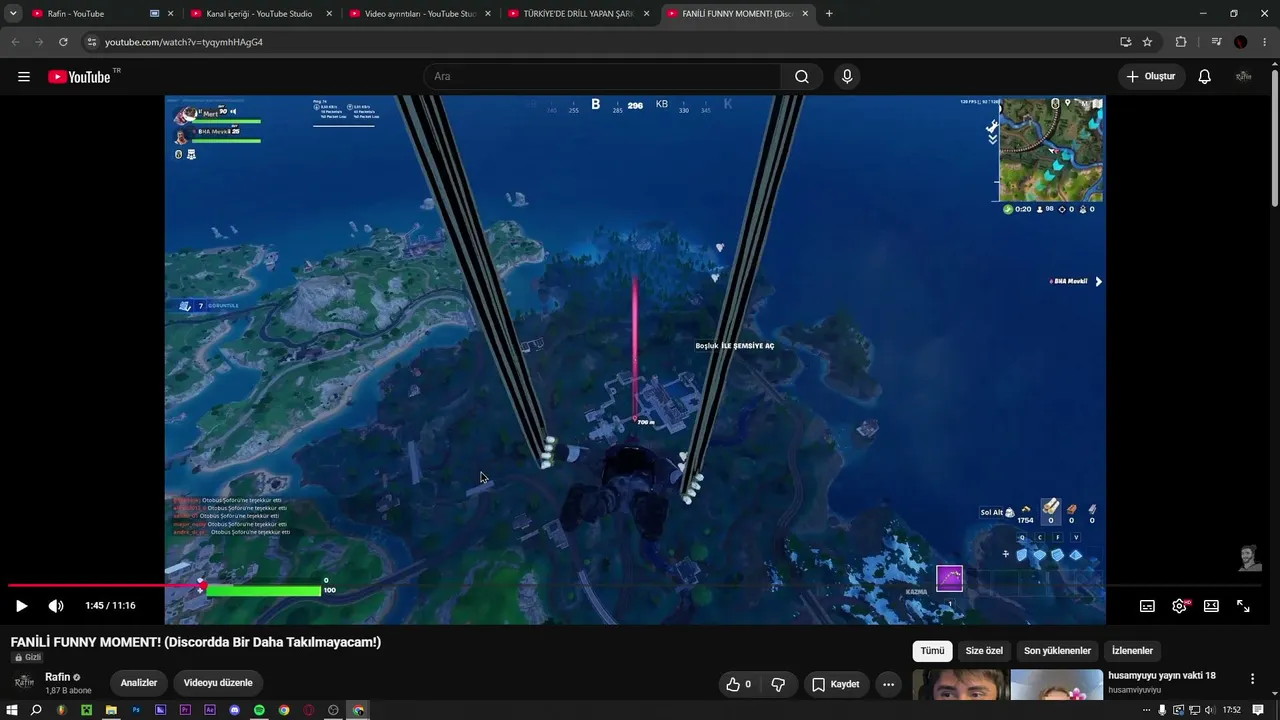
Task: Open the media controls icon
Action: 1216,42
